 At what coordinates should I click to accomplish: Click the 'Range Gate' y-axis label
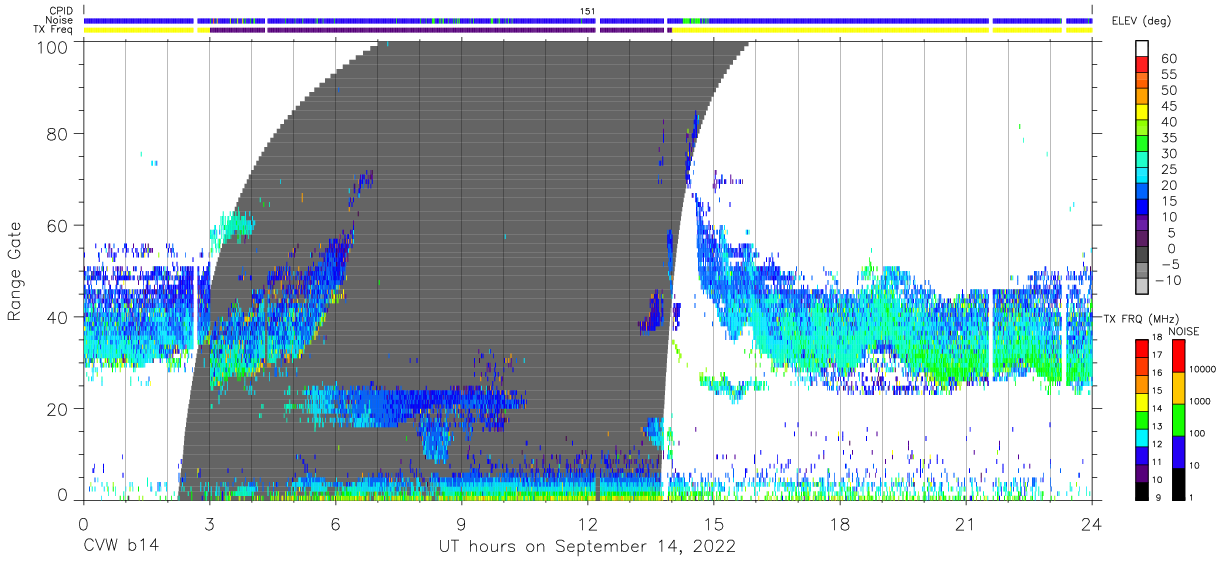(x=16, y=271)
